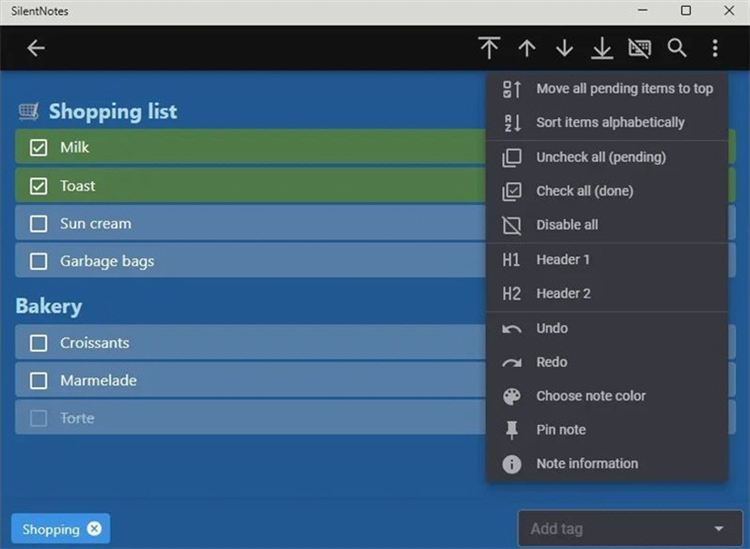Expand the Add tag dropdown arrow
Image resolution: width=750 pixels, height=549 pixels.
(718, 528)
